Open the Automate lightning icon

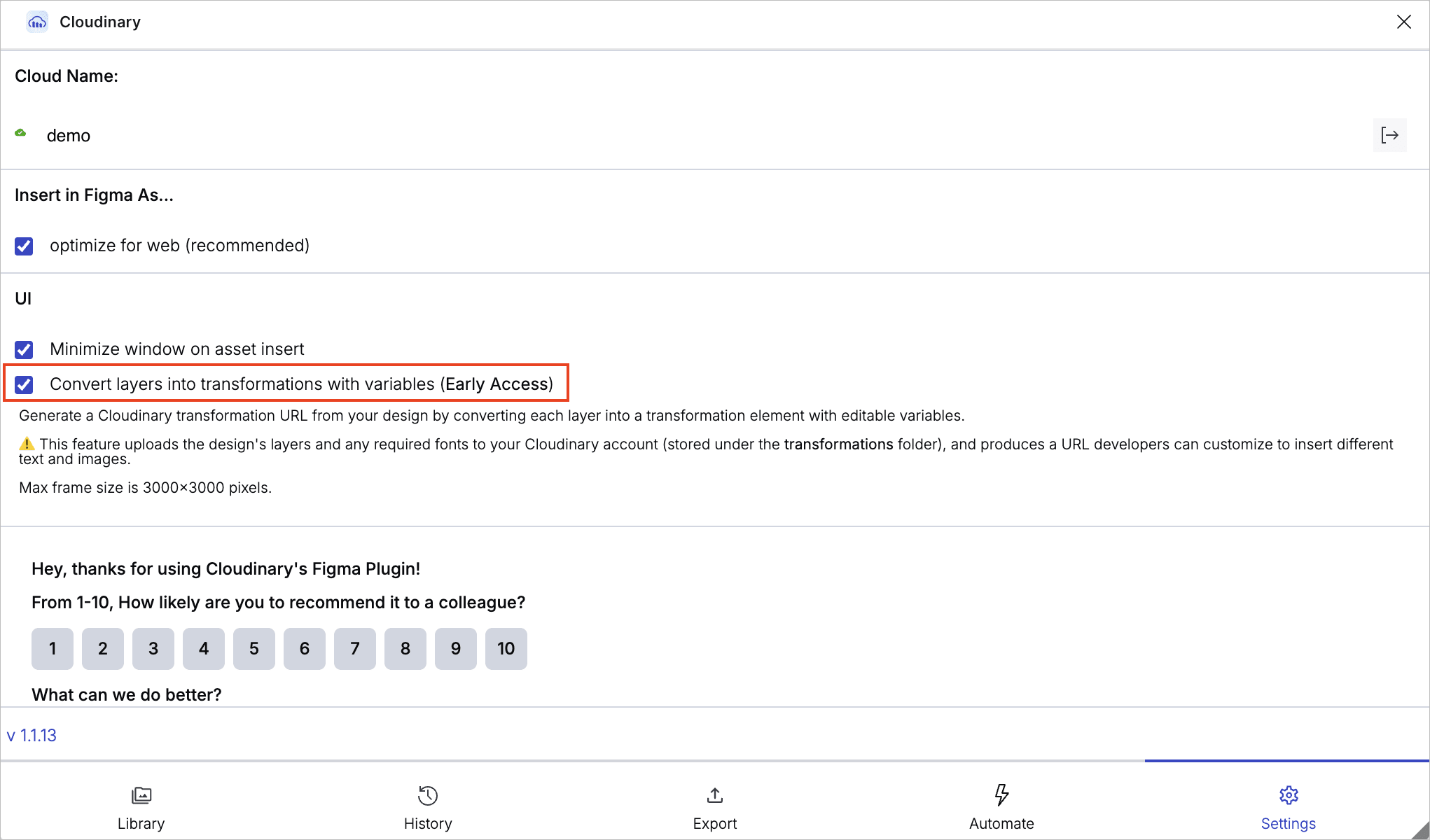coord(1001,795)
